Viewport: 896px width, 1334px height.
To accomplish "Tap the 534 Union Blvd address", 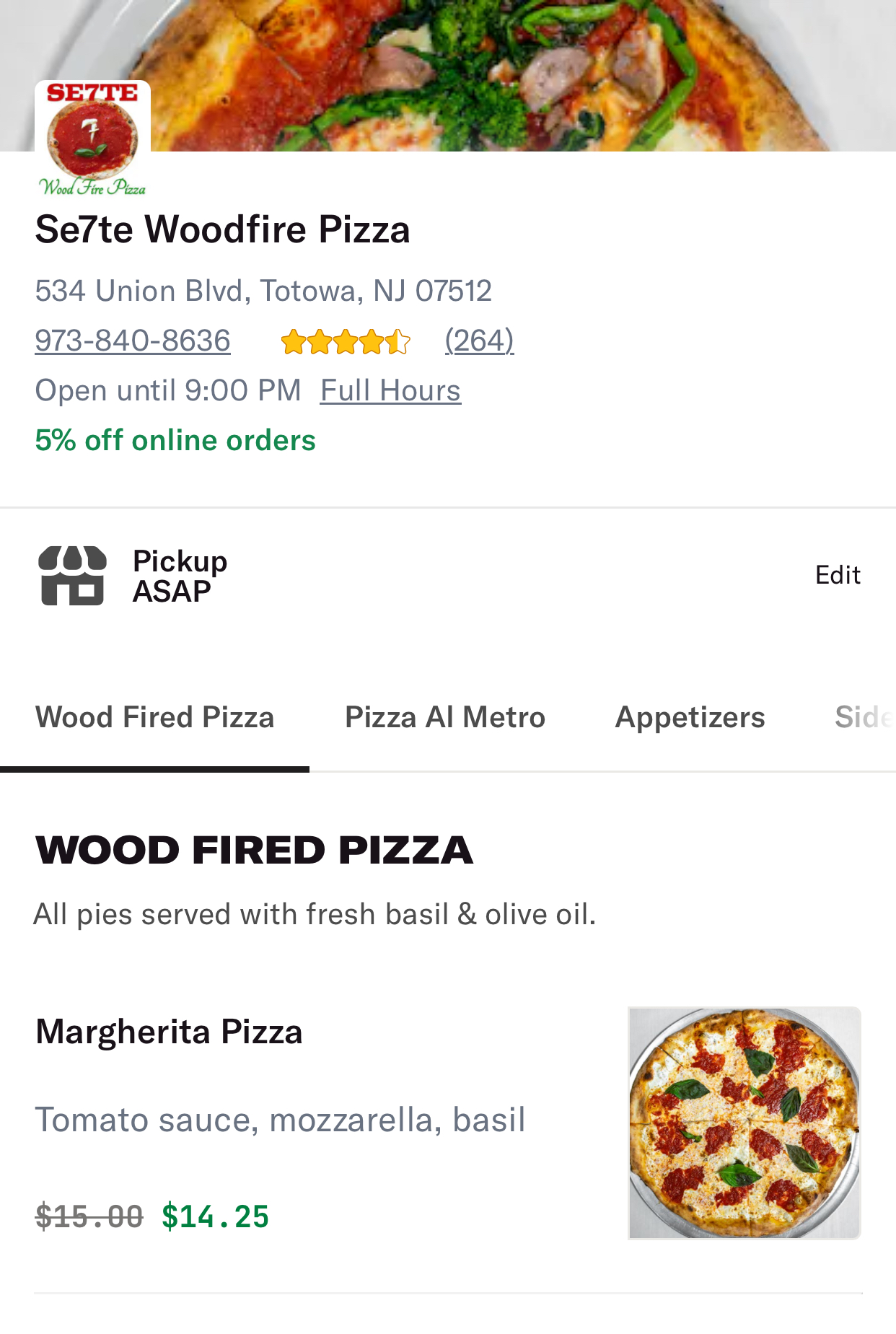I will (263, 291).
